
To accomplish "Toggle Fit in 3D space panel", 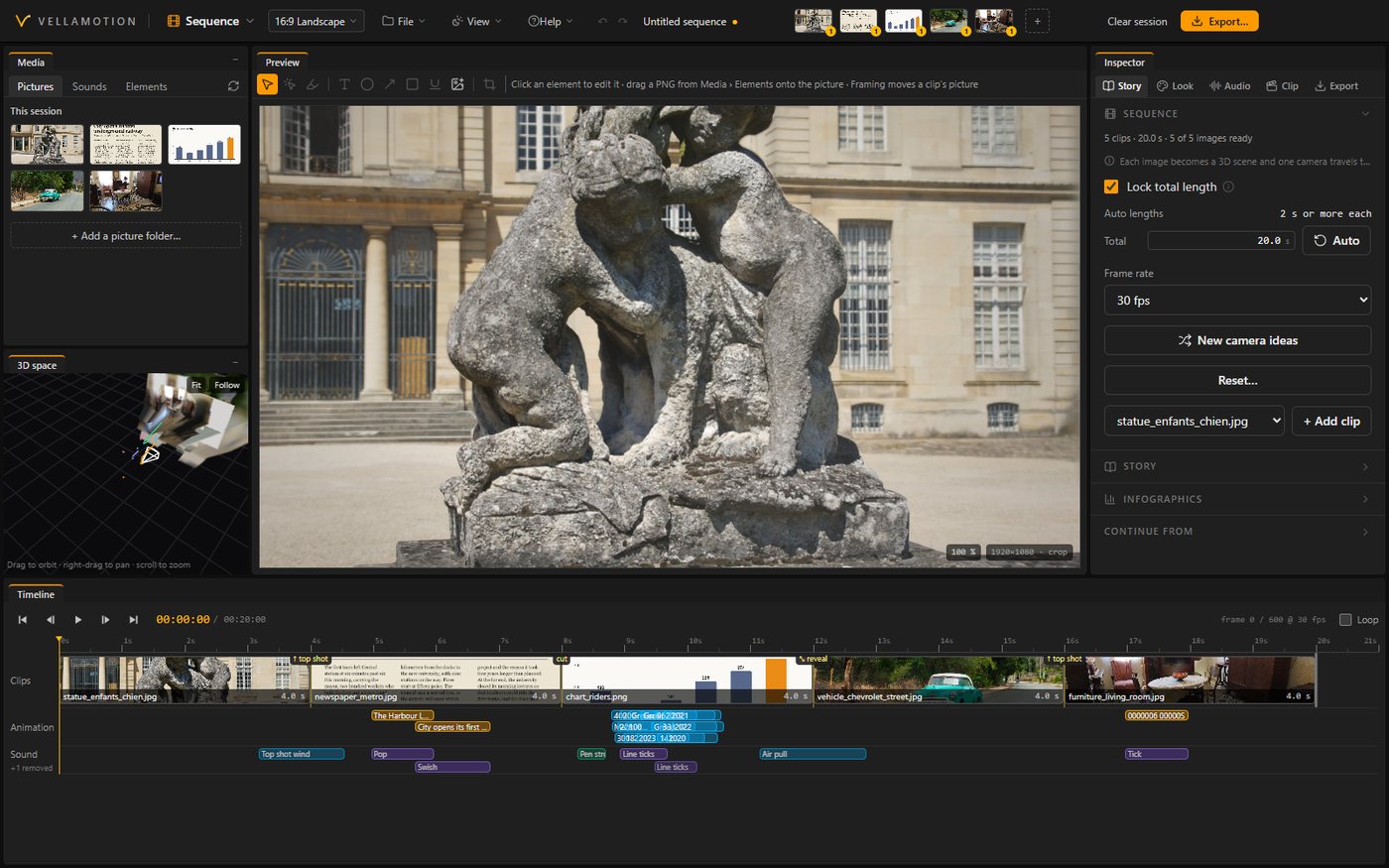I will 196,385.
